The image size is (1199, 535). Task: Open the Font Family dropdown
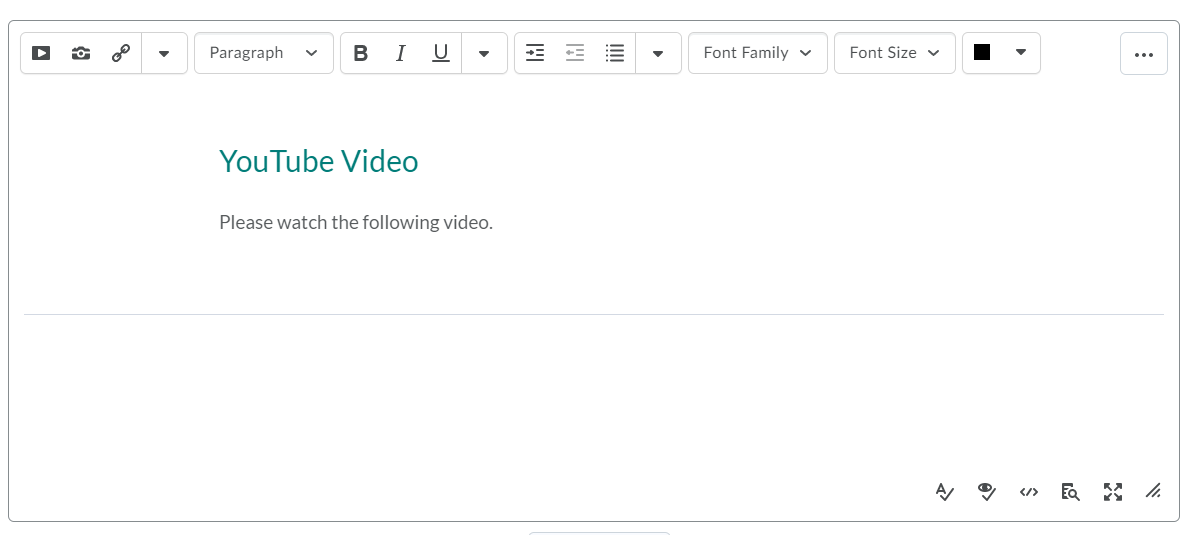tap(758, 53)
